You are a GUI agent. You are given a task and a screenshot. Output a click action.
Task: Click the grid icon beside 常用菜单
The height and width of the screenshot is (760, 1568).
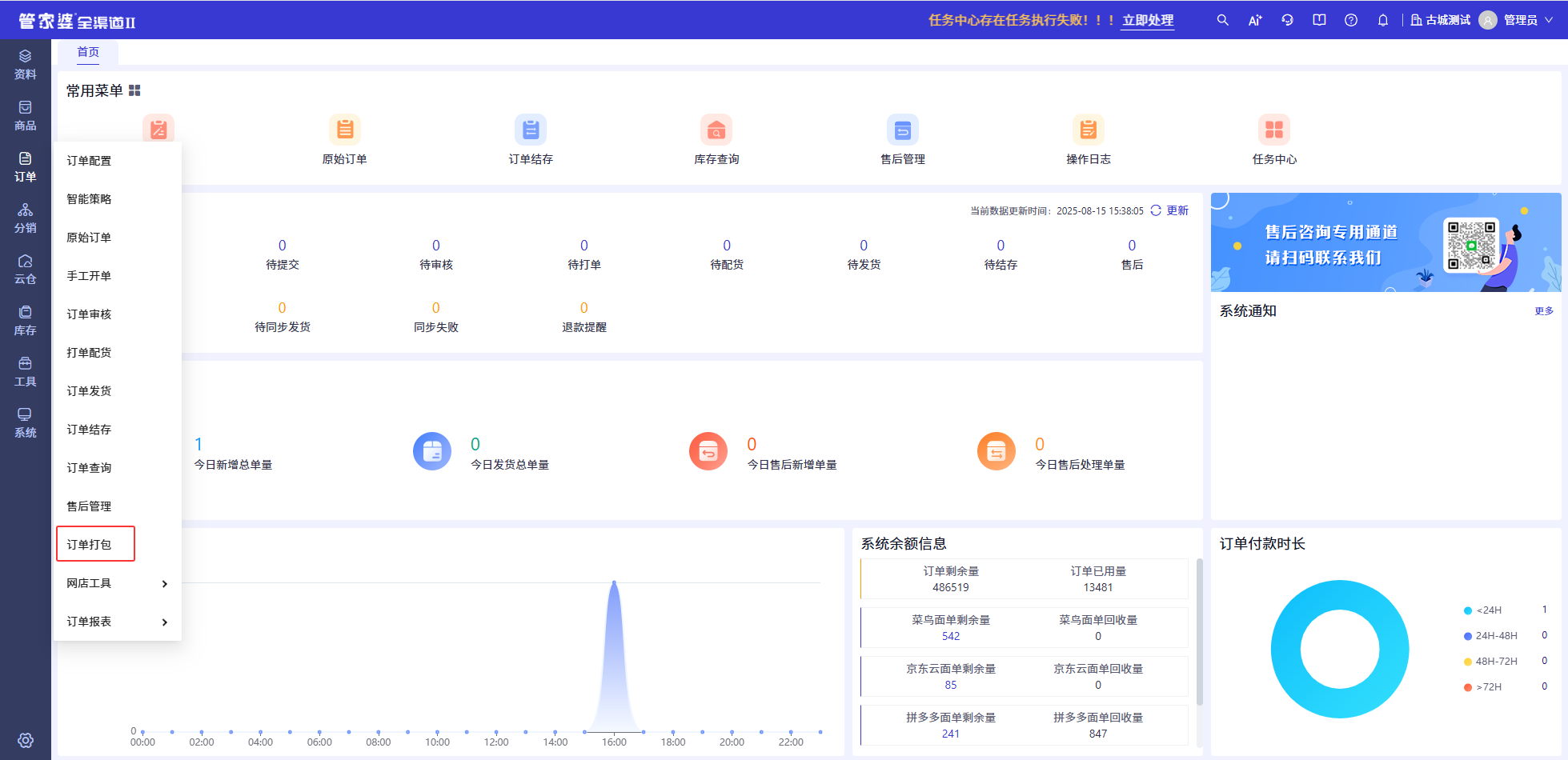(x=134, y=90)
